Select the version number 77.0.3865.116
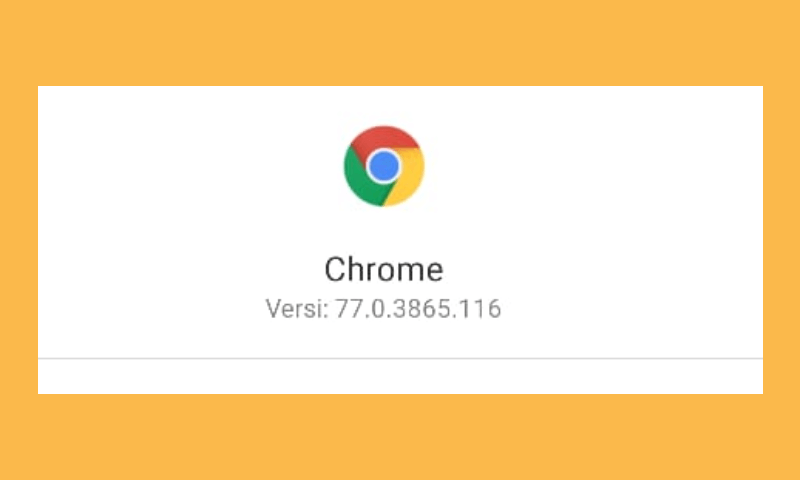Screen dimensions: 800x480 pyautogui.click(x=418, y=309)
